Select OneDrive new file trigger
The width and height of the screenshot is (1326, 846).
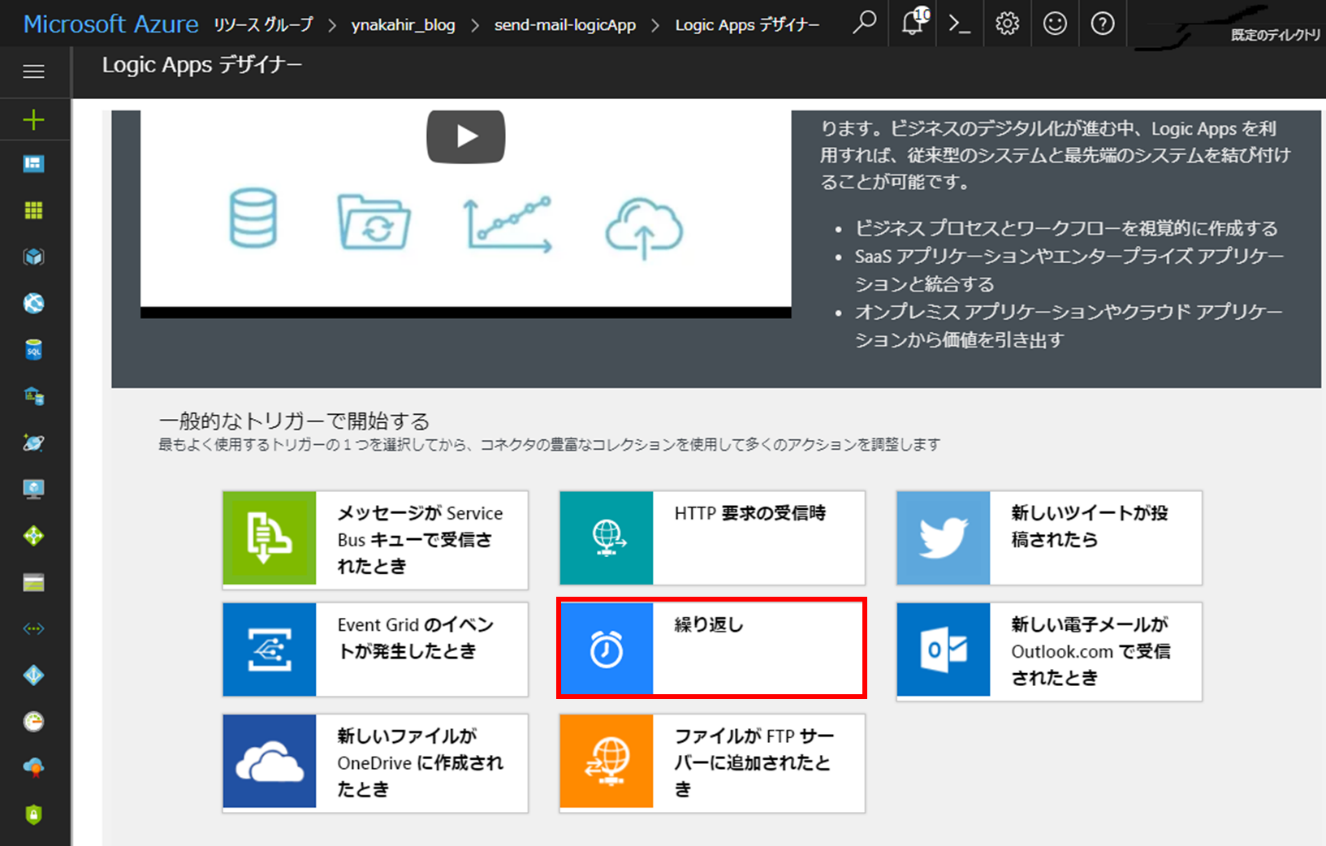pos(375,763)
